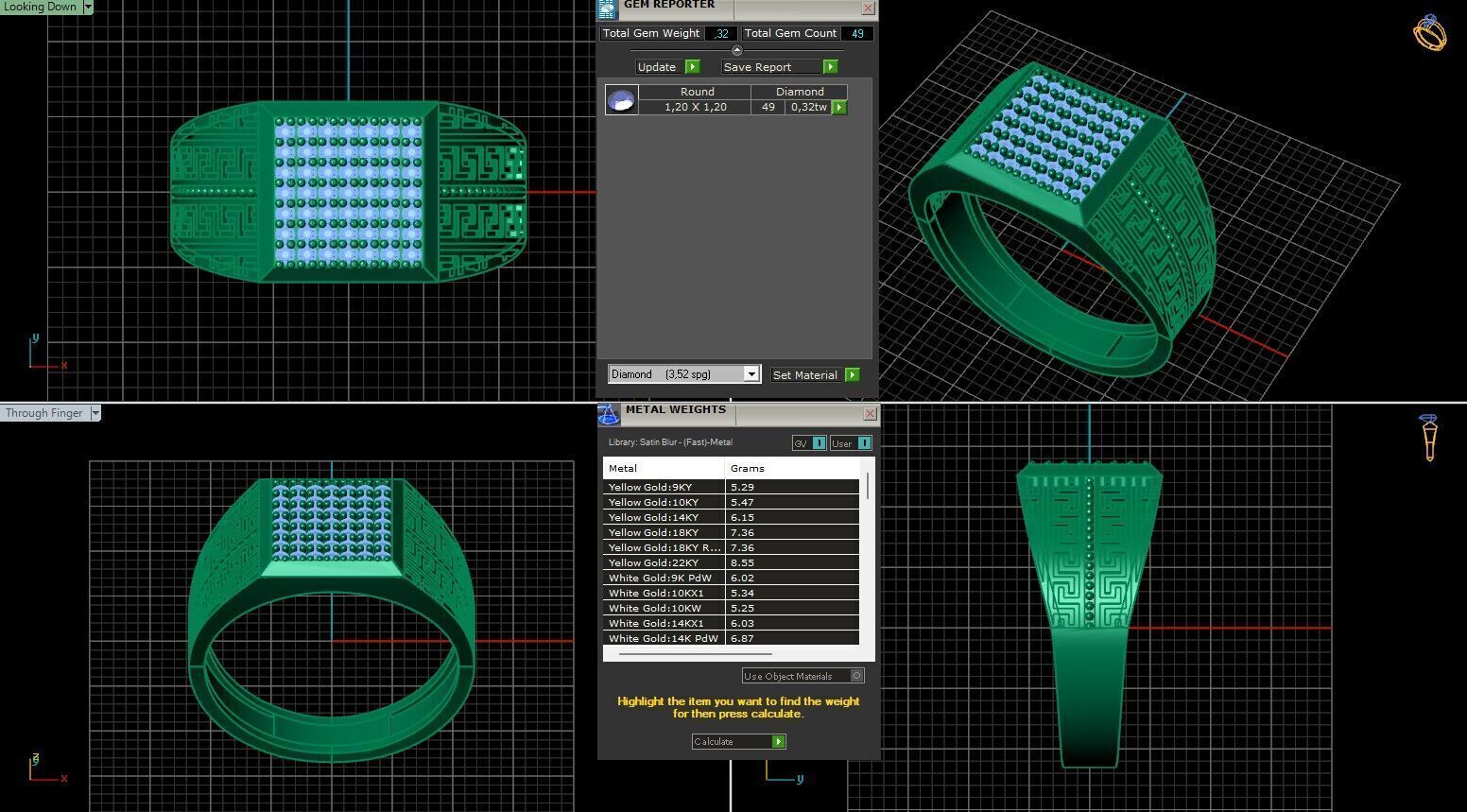Click the 1,20 X 1,20 size cell
1467x812 pixels.
click(696, 108)
